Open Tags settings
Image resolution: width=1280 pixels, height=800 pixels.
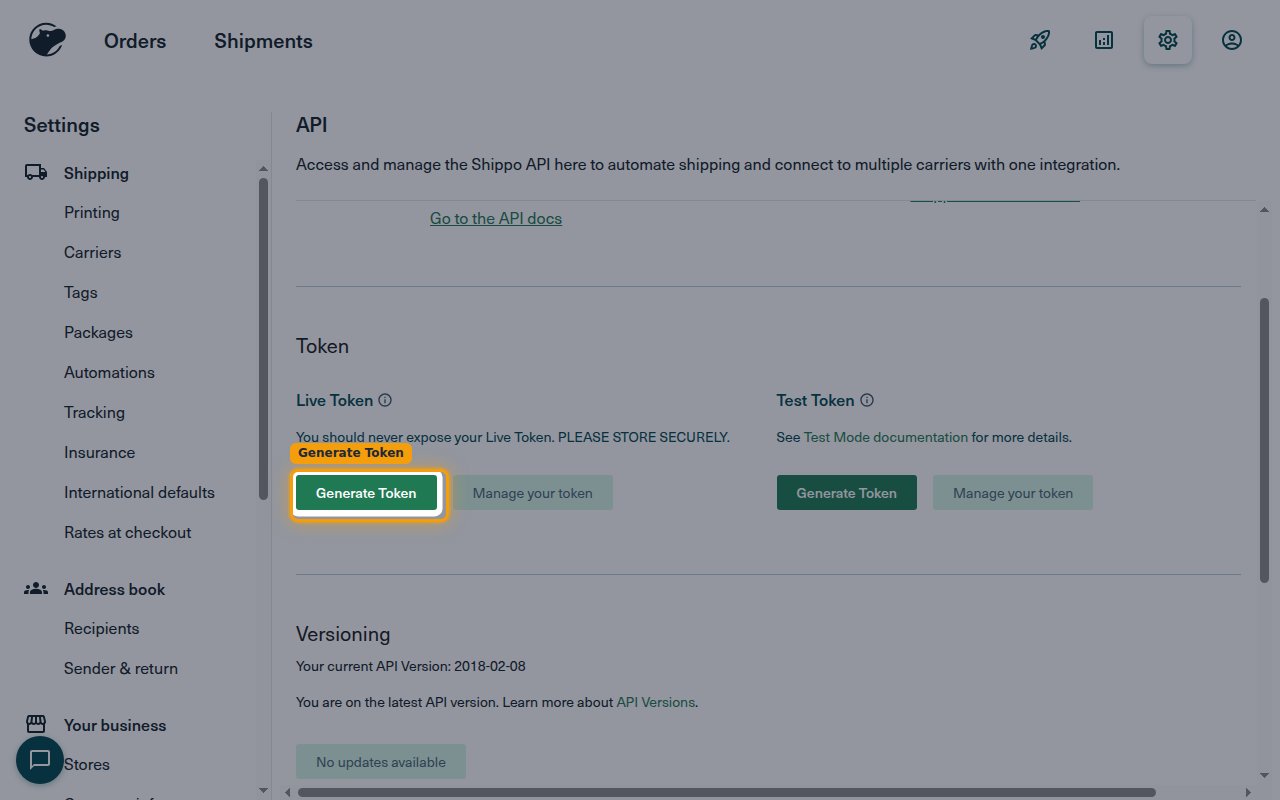[81, 292]
